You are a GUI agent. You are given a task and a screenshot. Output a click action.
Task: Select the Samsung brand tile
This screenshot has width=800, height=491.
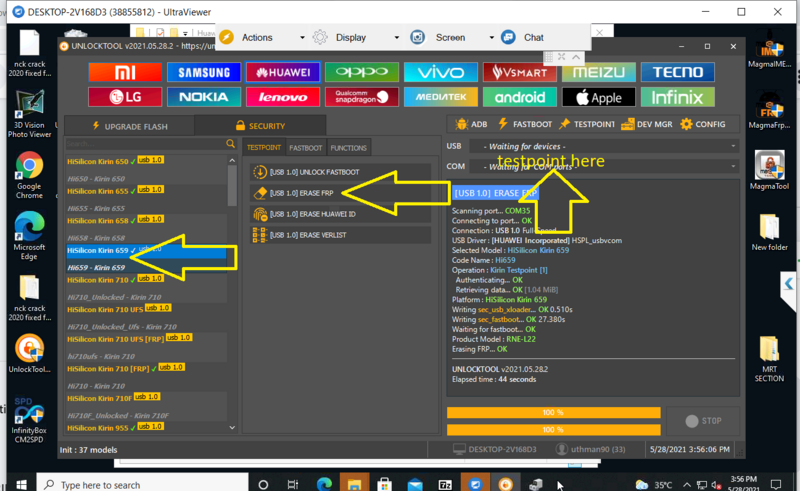[x=204, y=72]
